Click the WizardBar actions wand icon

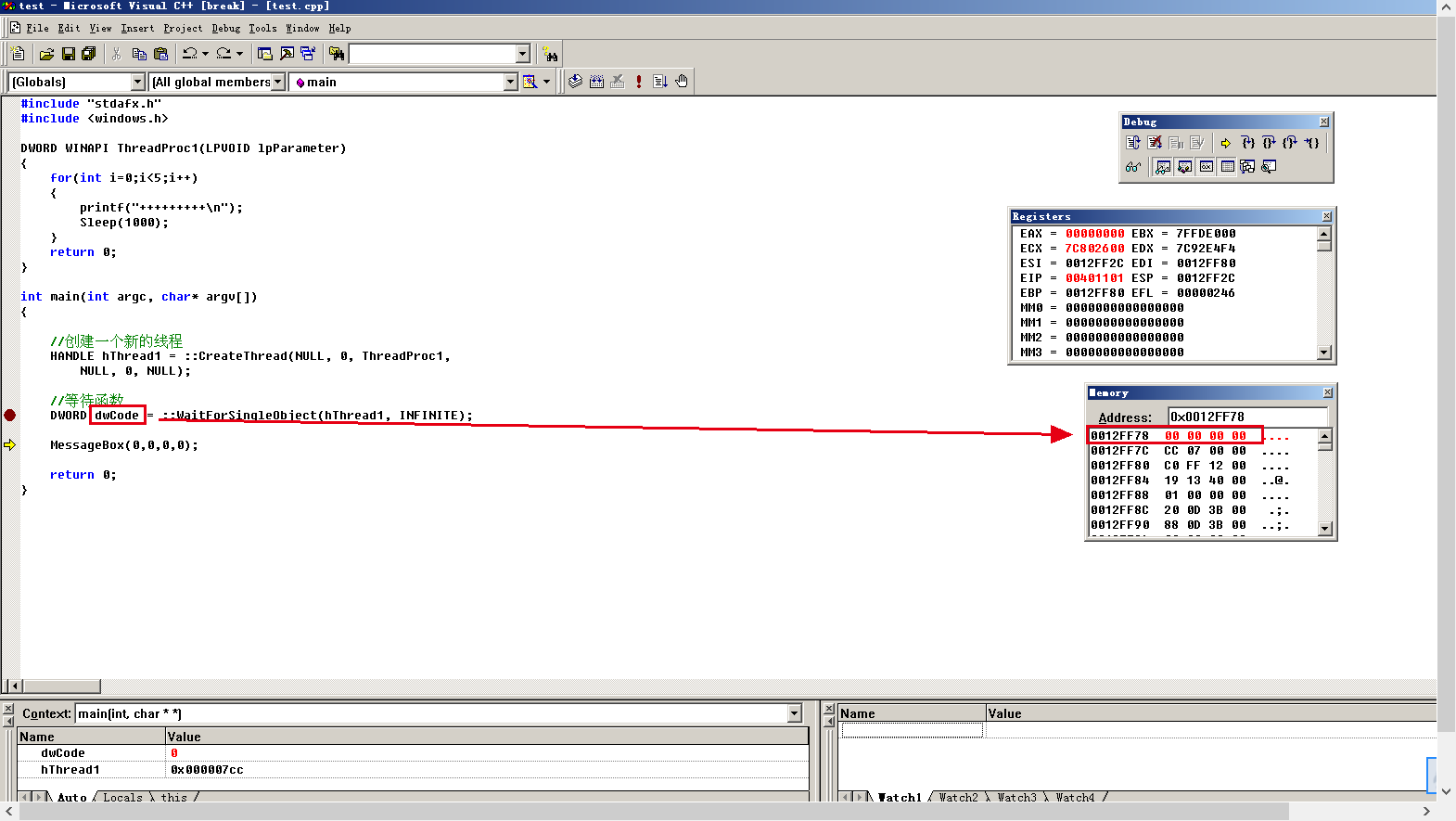[x=530, y=82]
